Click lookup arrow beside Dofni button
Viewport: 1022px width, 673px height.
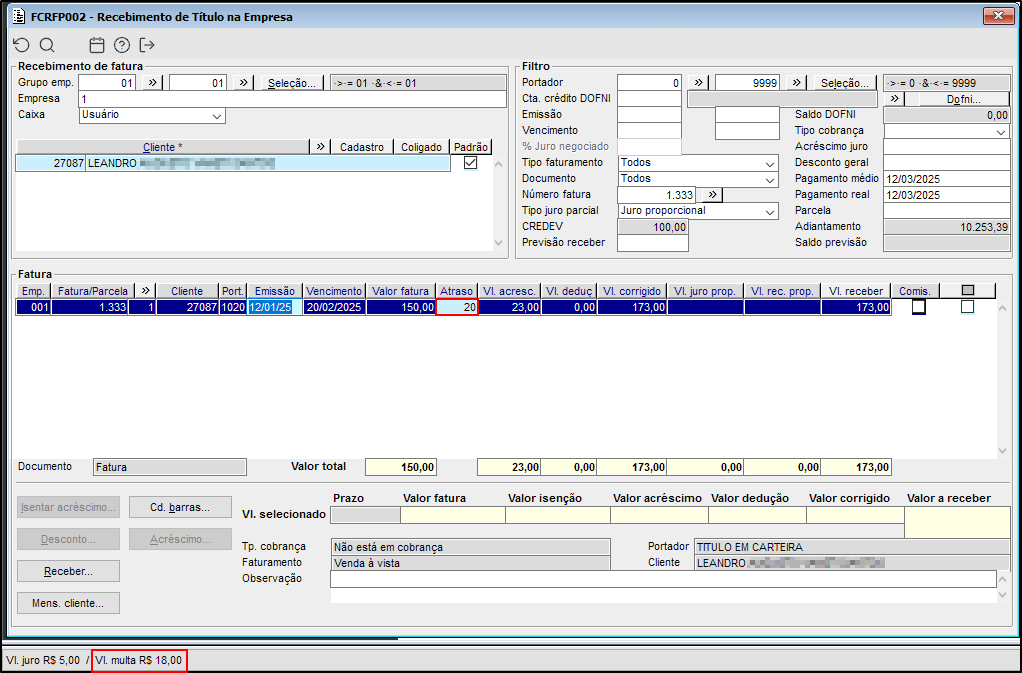coord(894,99)
